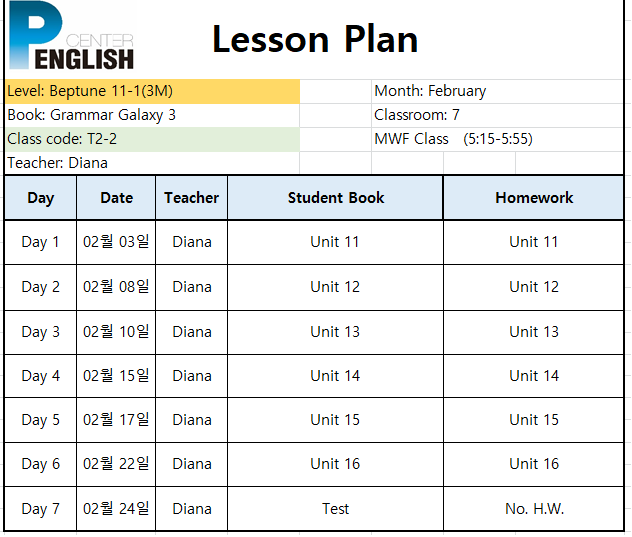Select the Day 4 cell
The width and height of the screenshot is (632, 537).
point(40,376)
